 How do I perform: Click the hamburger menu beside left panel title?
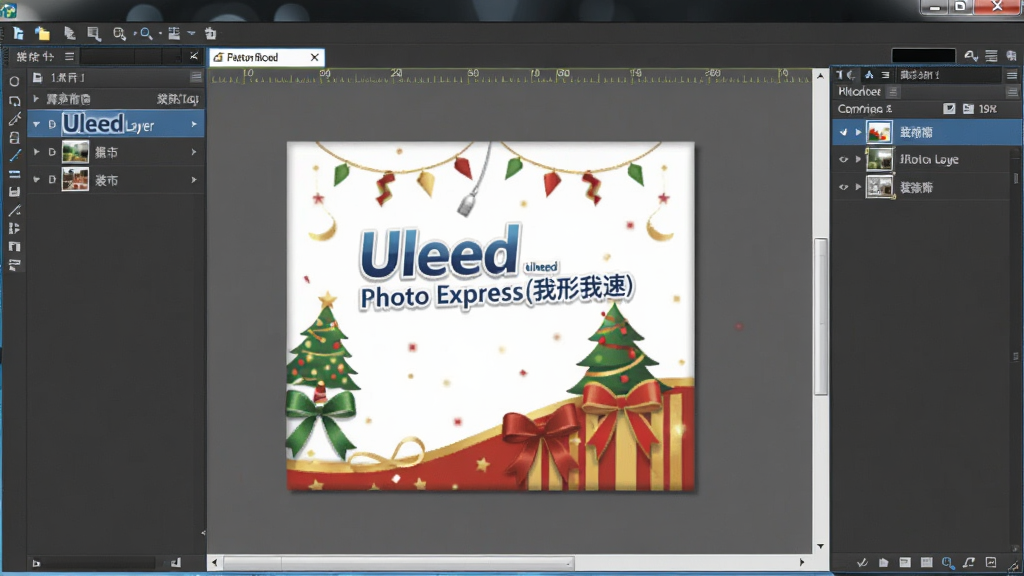69,57
